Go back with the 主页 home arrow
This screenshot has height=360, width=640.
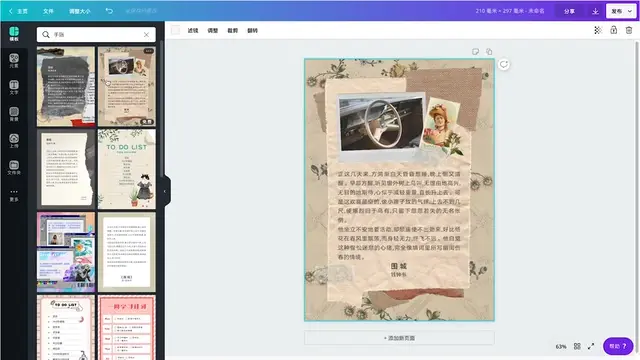(18, 11)
